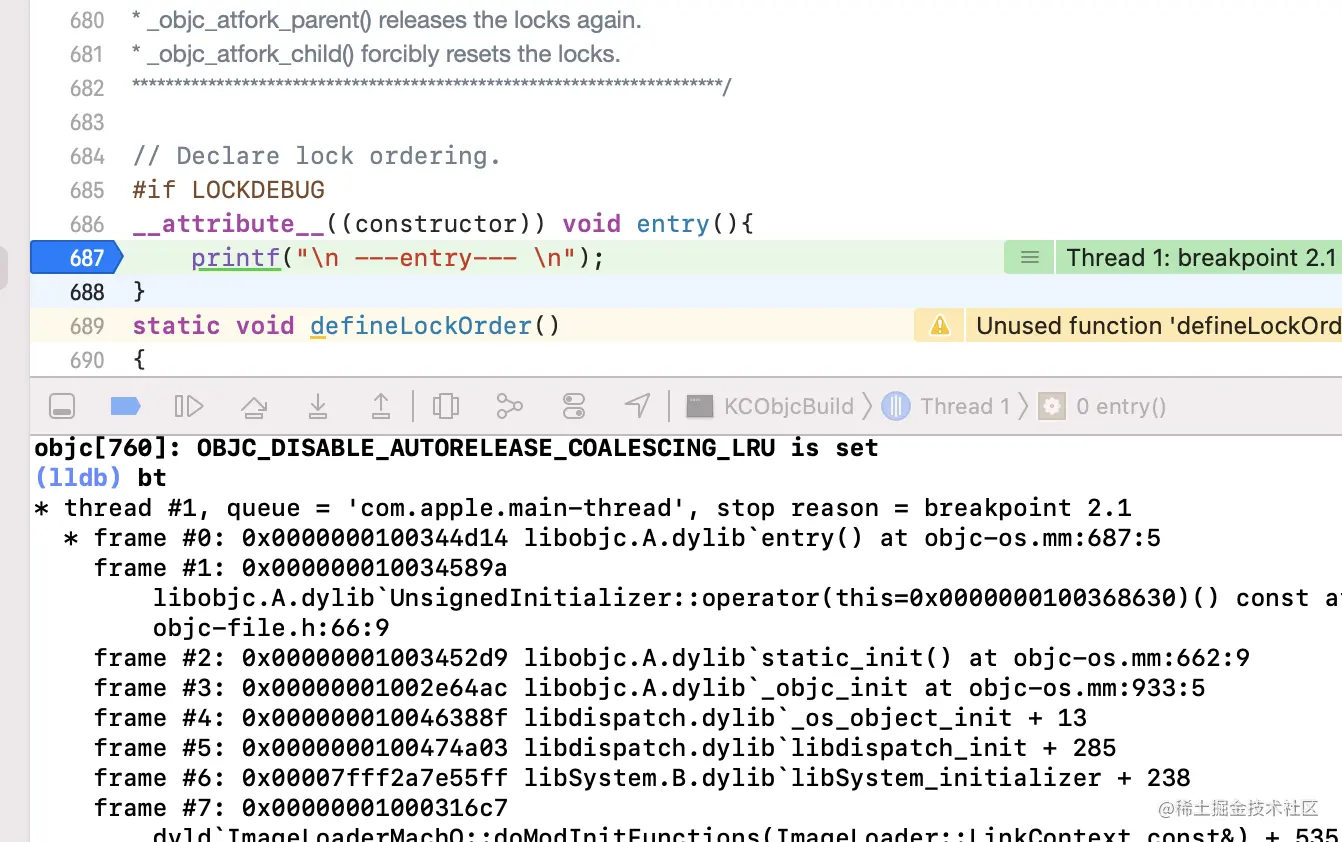1342x842 pixels.
Task: Click the printf call on line 687
Action: tap(236, 258)
